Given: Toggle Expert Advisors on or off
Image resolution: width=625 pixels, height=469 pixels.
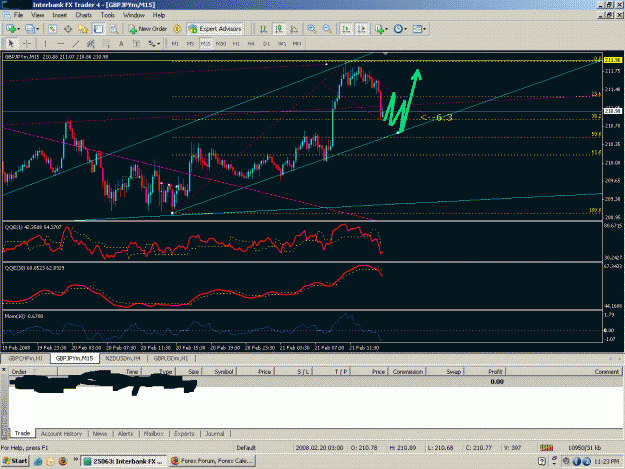Looking at the screenshot, I should click(x=215, y=29).
